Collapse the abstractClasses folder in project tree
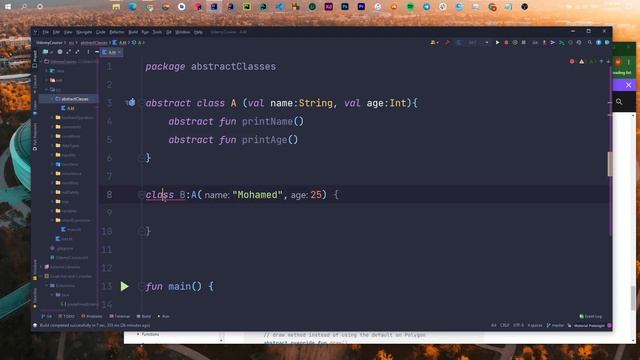Screen dimensions: 640x360 point(52,99)
